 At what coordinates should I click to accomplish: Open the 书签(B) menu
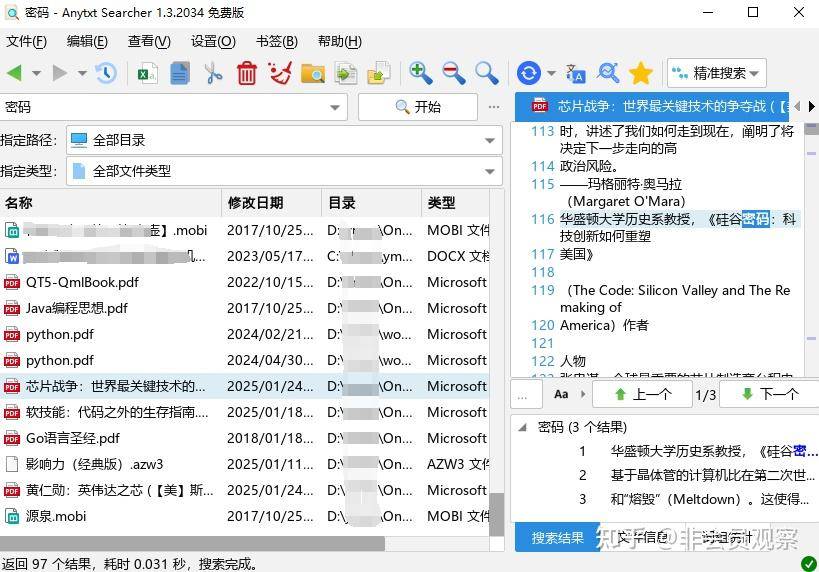coord(277,41)
